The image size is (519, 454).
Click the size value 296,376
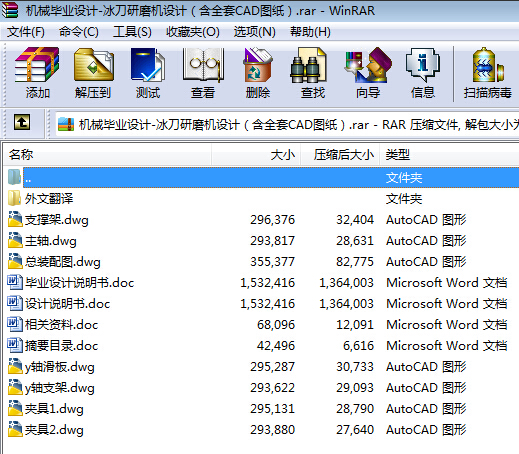[273, 220]
